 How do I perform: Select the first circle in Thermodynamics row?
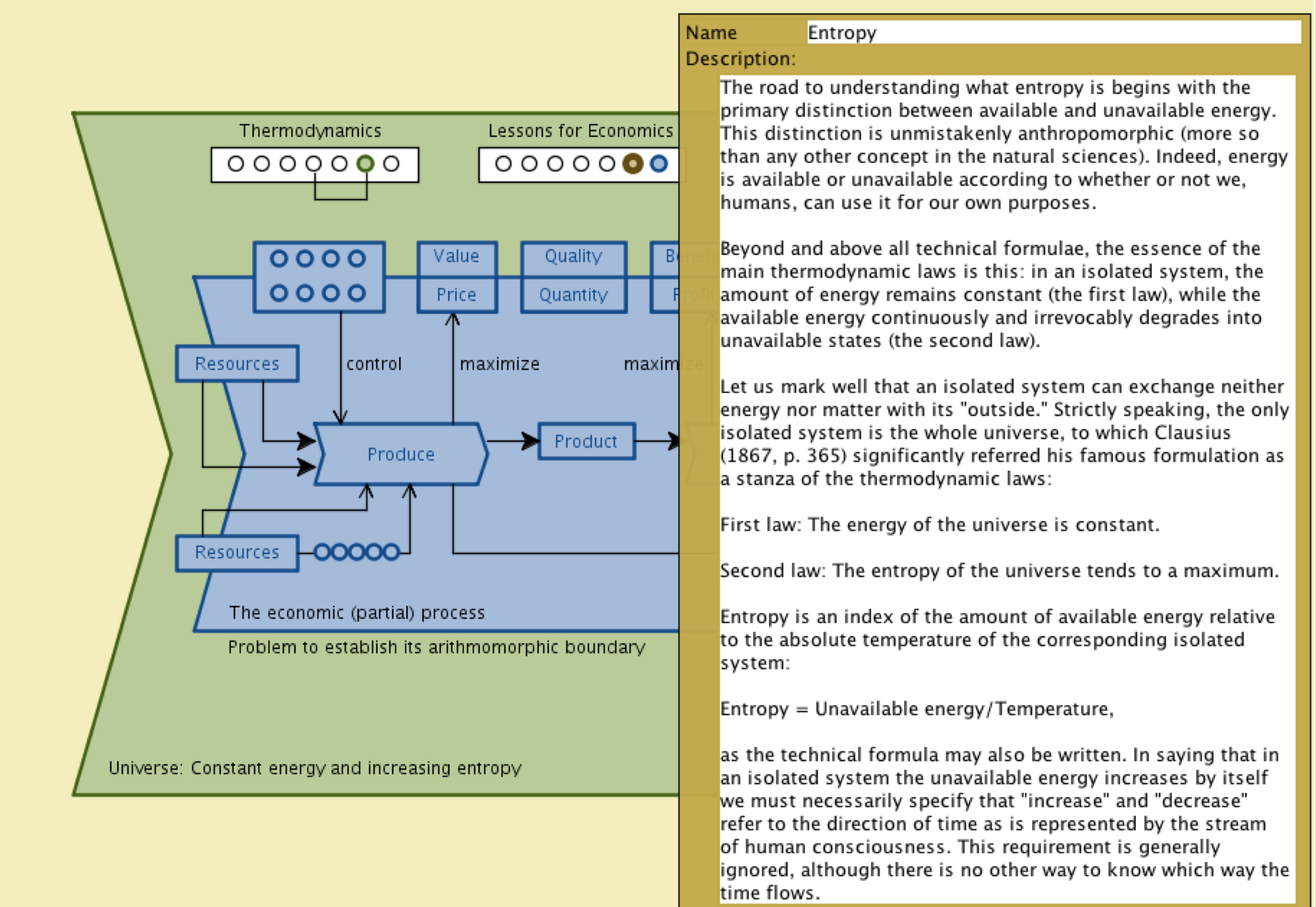coord(236,164)
